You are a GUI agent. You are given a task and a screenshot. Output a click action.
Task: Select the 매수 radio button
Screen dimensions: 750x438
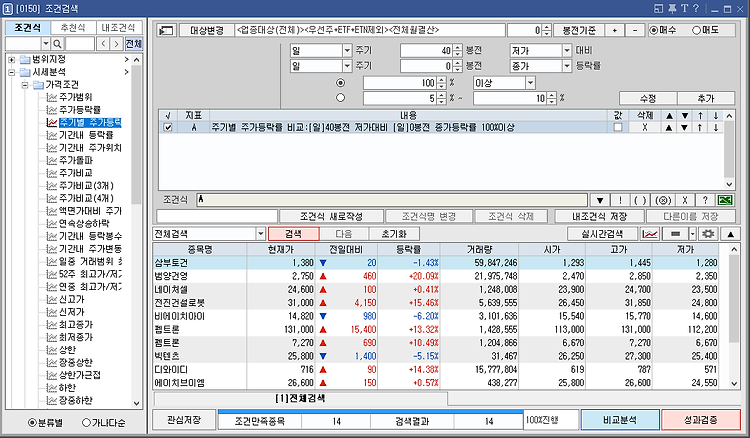pos(653,30)
